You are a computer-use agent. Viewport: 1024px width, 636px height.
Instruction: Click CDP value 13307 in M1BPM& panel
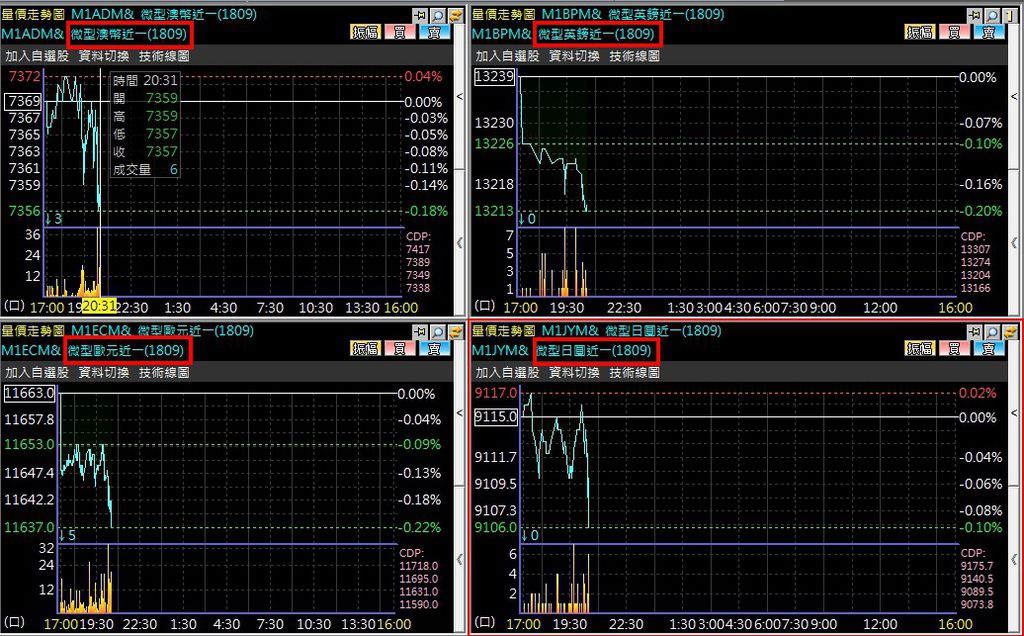[x=976, y=249]
